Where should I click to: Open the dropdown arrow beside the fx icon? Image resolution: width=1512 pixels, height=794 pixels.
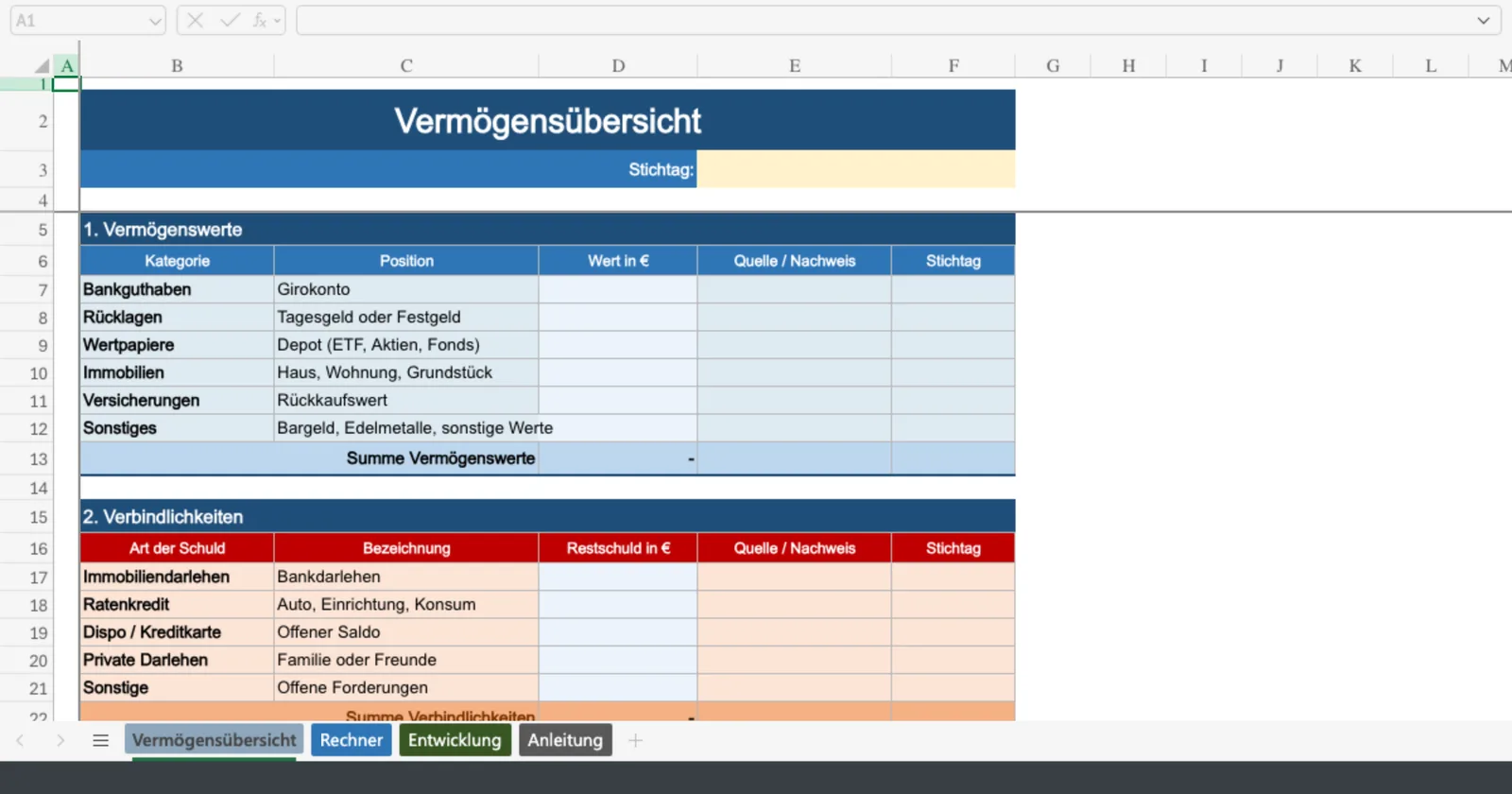pos(277,21)
